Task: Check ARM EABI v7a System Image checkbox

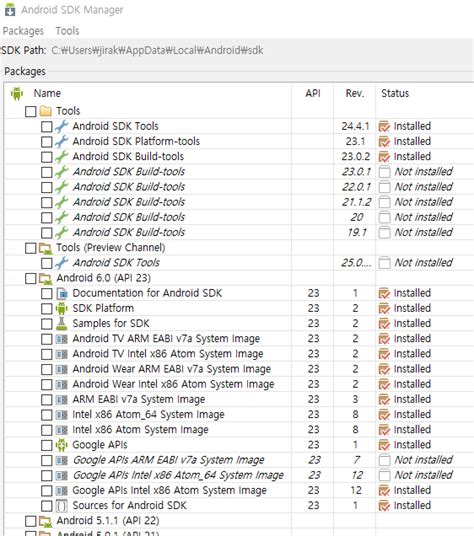Action: (46, 400)
